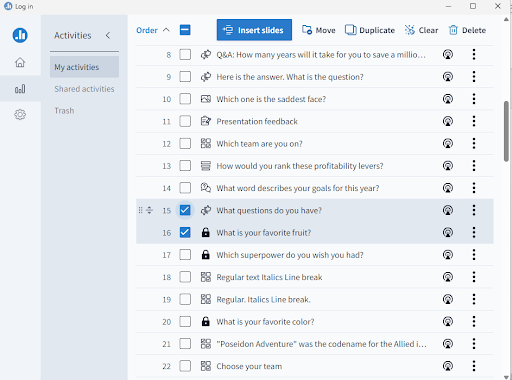
Task: Check the box for 'Which team are you on?'
Action: (x=185, y=143)
